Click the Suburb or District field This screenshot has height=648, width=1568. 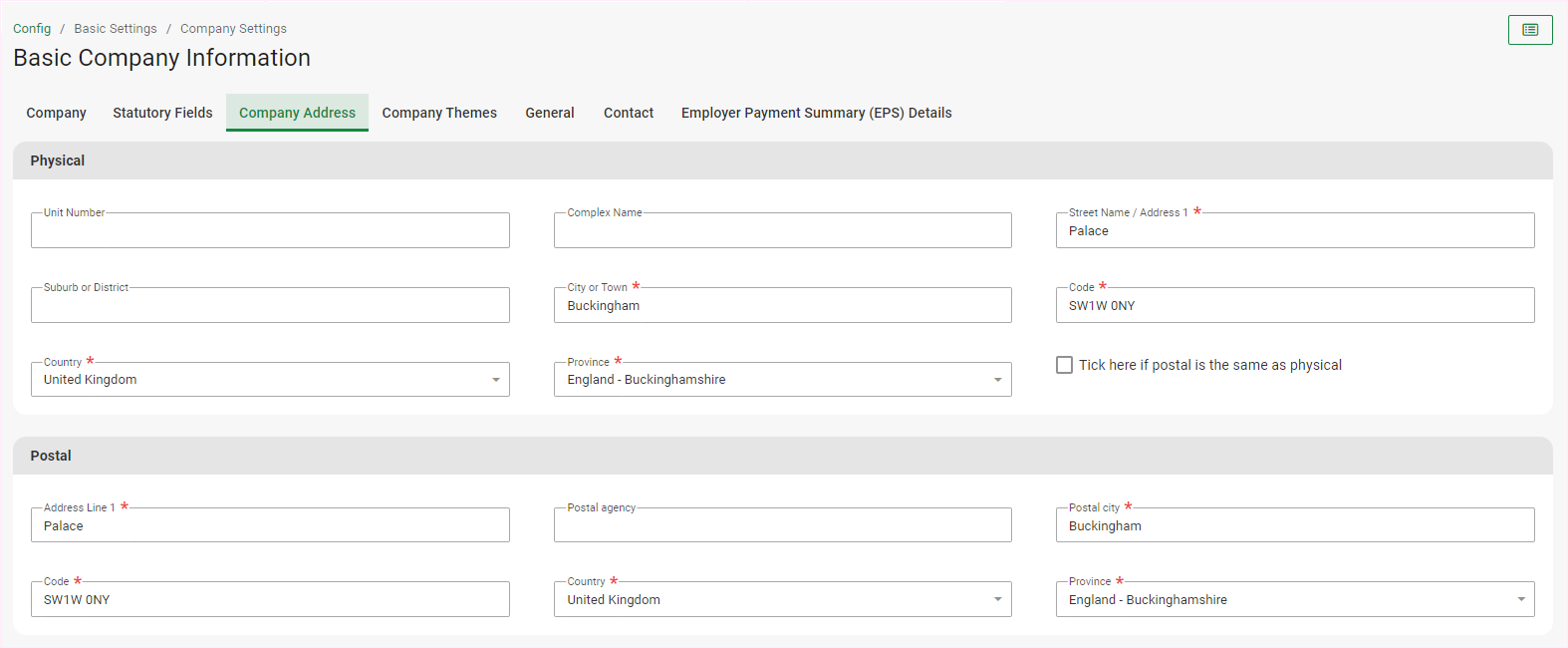pyautogui.click(x=270, y=306)
